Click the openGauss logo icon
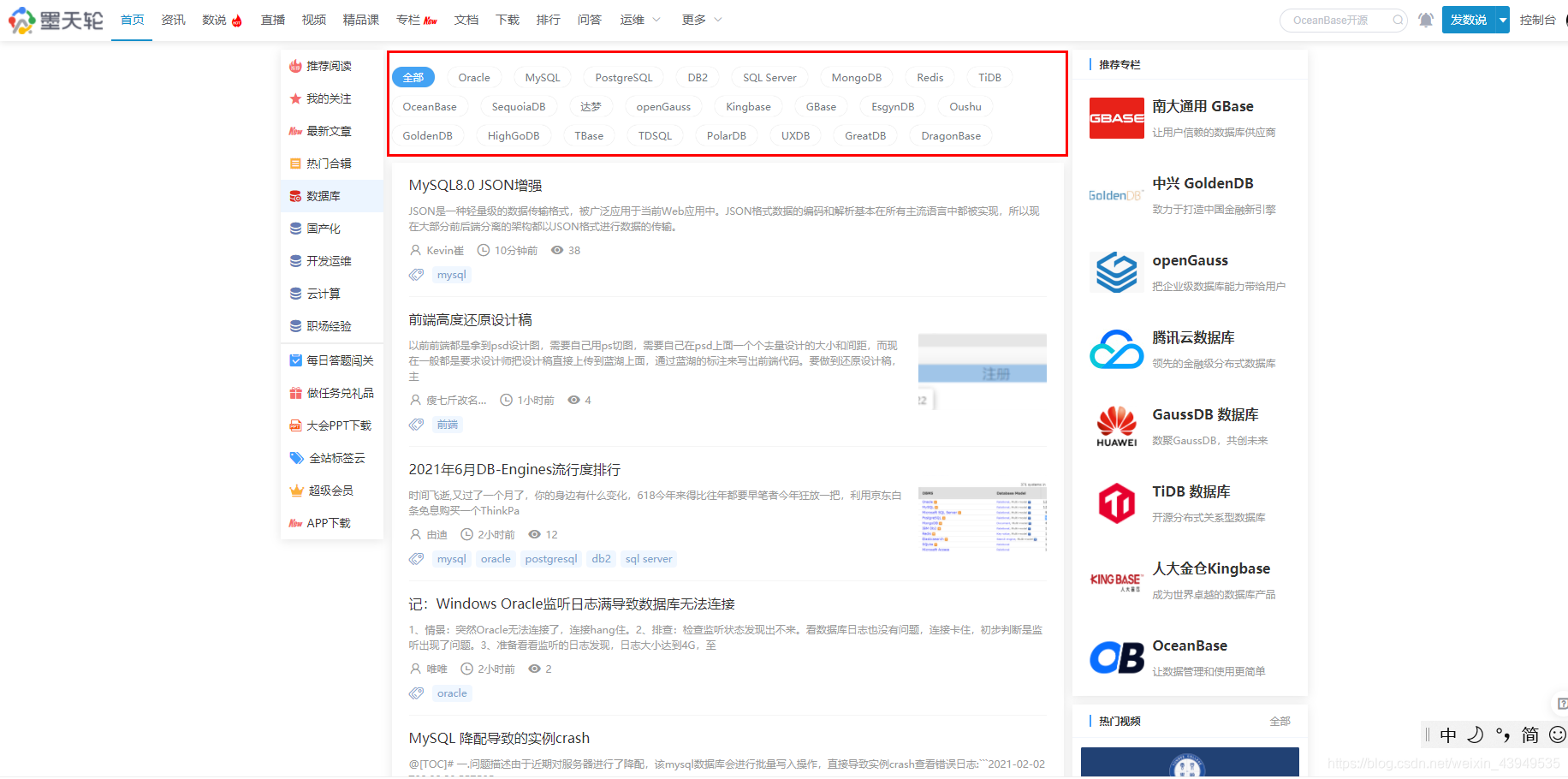 1116,272
